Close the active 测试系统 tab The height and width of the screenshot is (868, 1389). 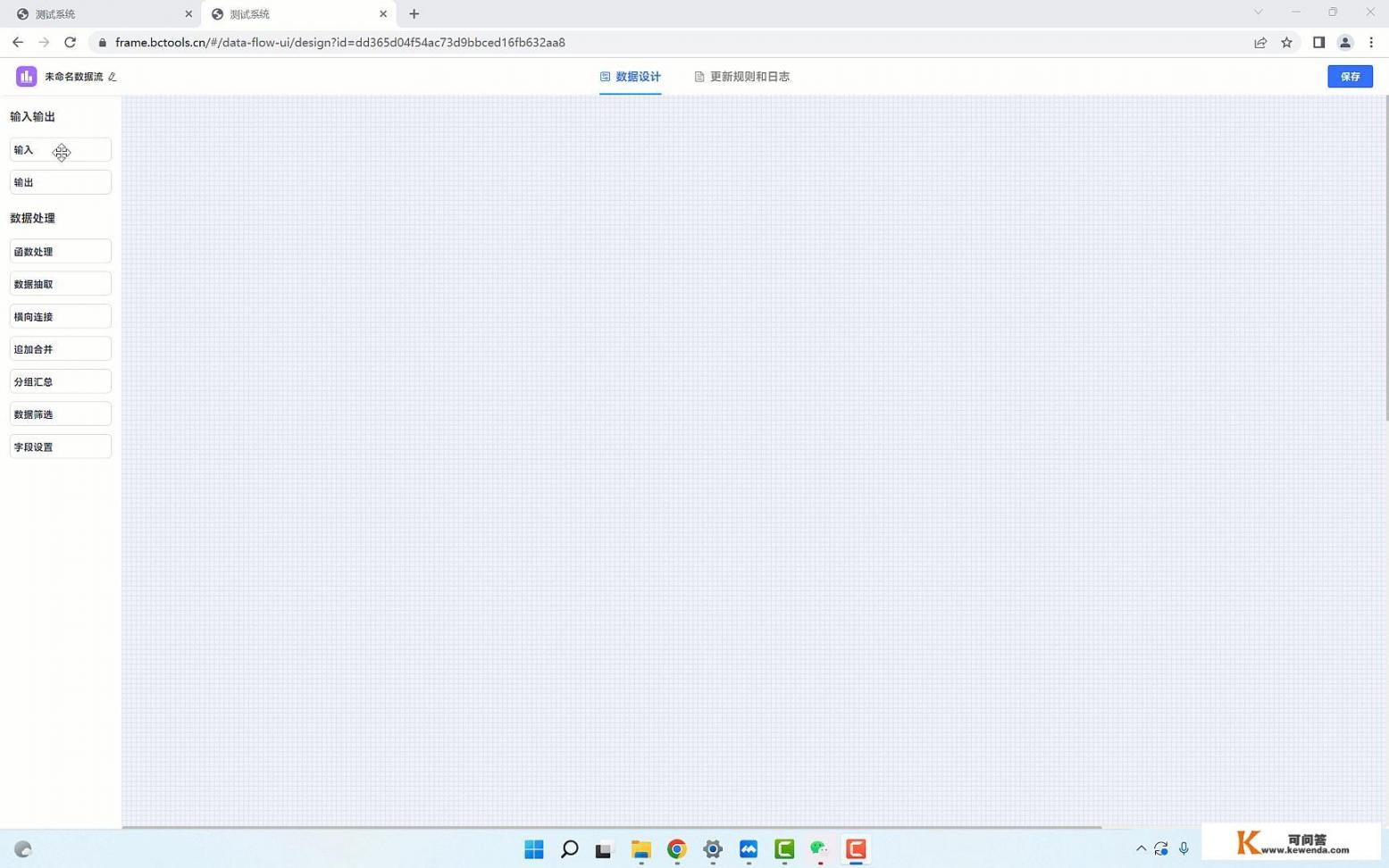coord(383,14)
